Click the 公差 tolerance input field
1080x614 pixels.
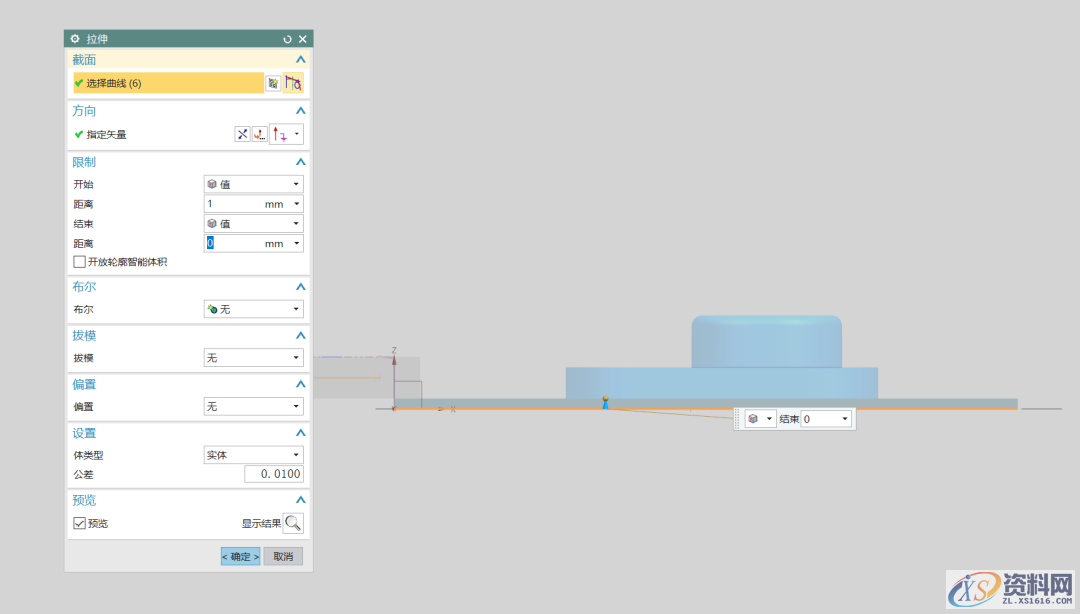click(273, 474)
